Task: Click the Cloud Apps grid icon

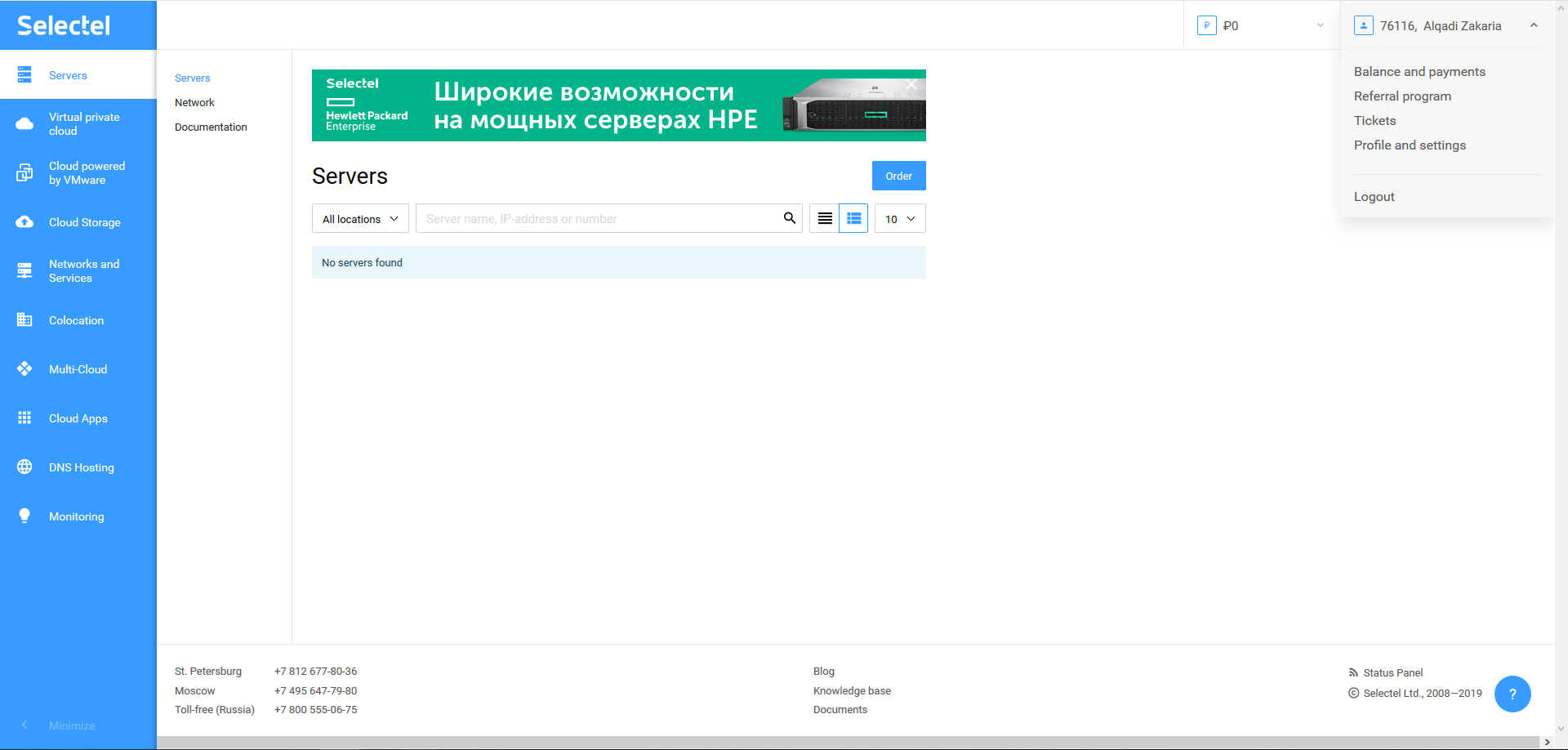Action: point(24,418)
